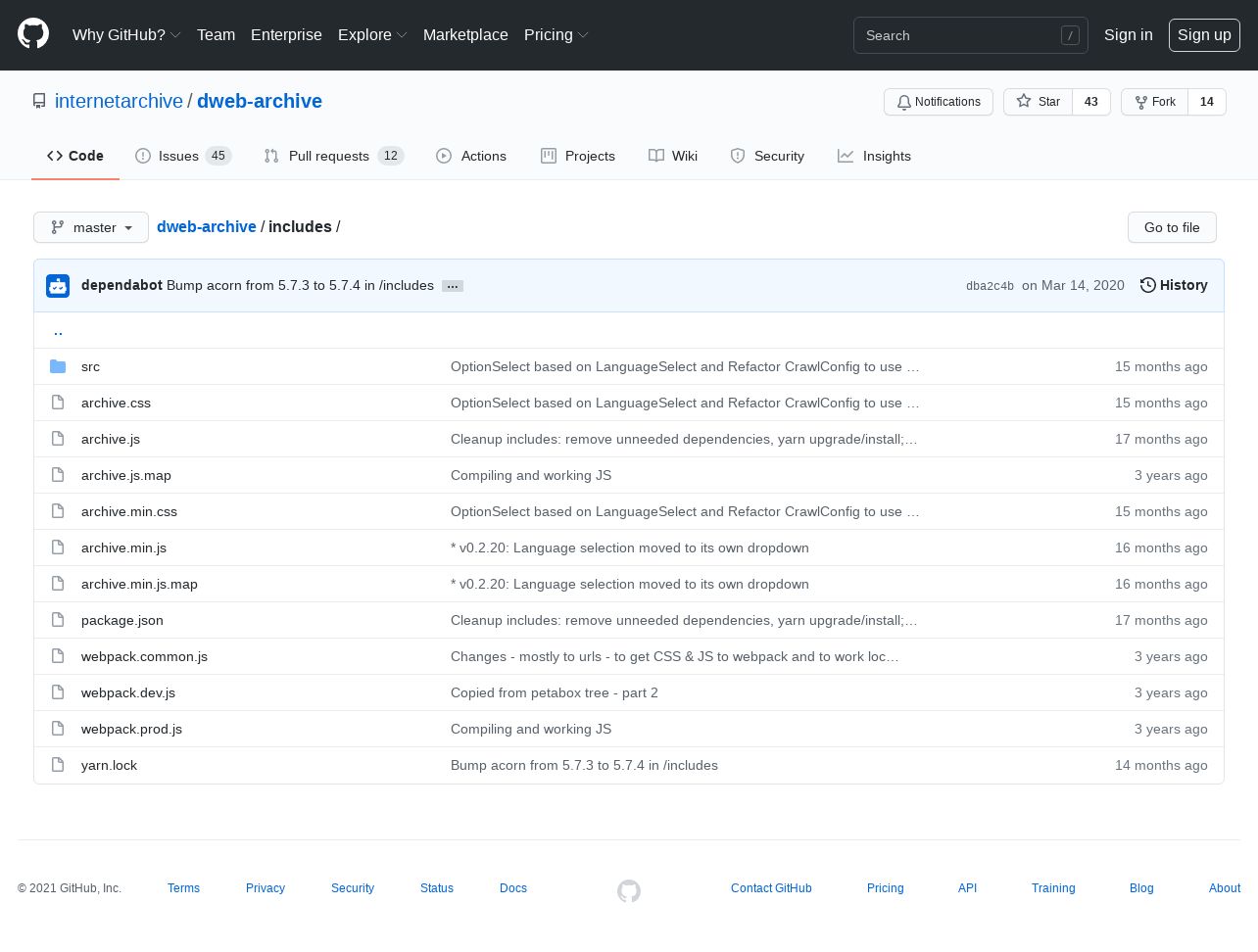Screen dimensions: 1258x952
Task: Expand the Explore menu
Action: tap(372, 34)
